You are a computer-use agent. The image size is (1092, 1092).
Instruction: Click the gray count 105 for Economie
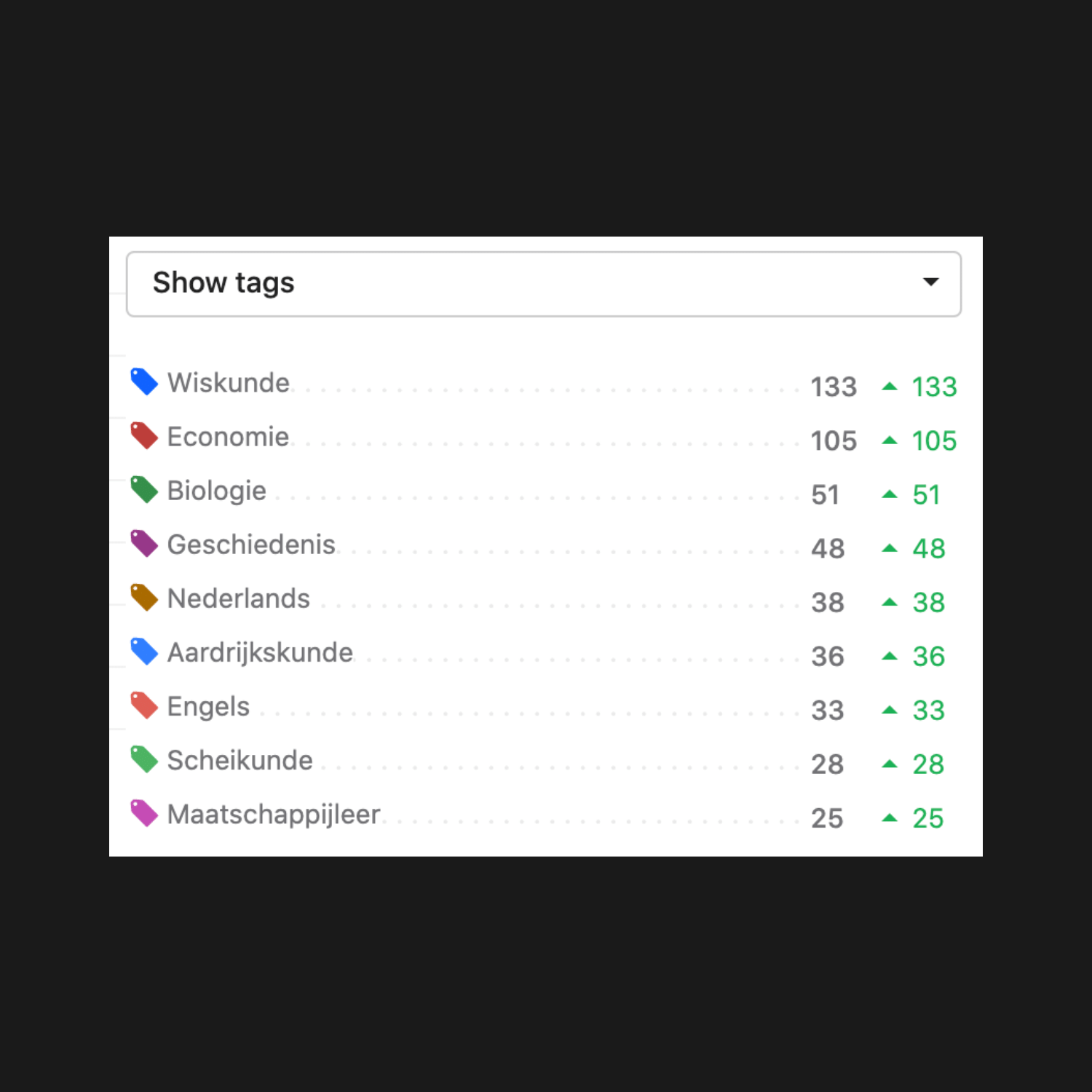(834, 441)
